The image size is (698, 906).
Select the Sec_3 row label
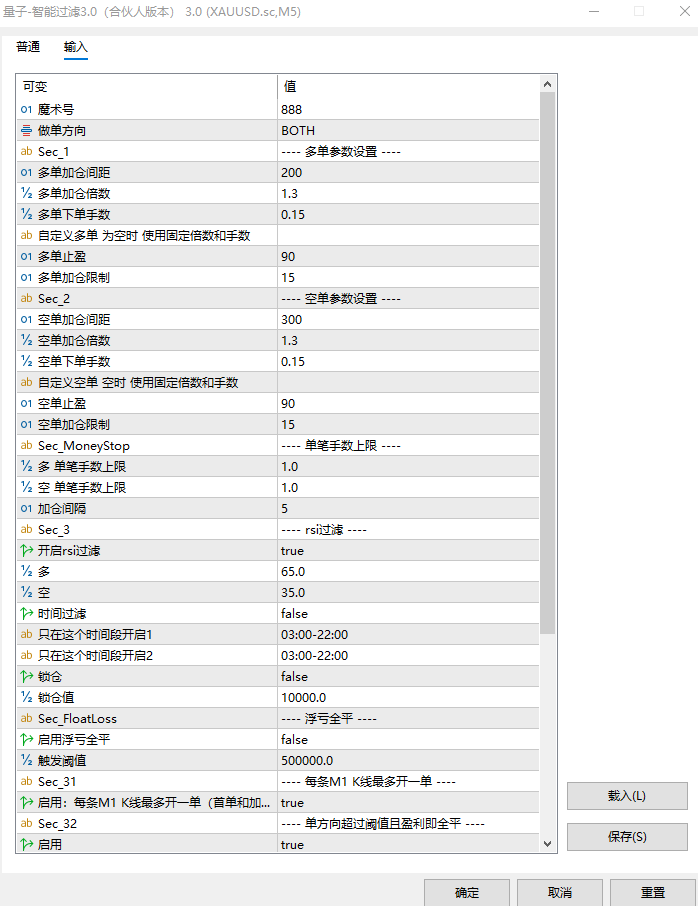coord(54,530)
